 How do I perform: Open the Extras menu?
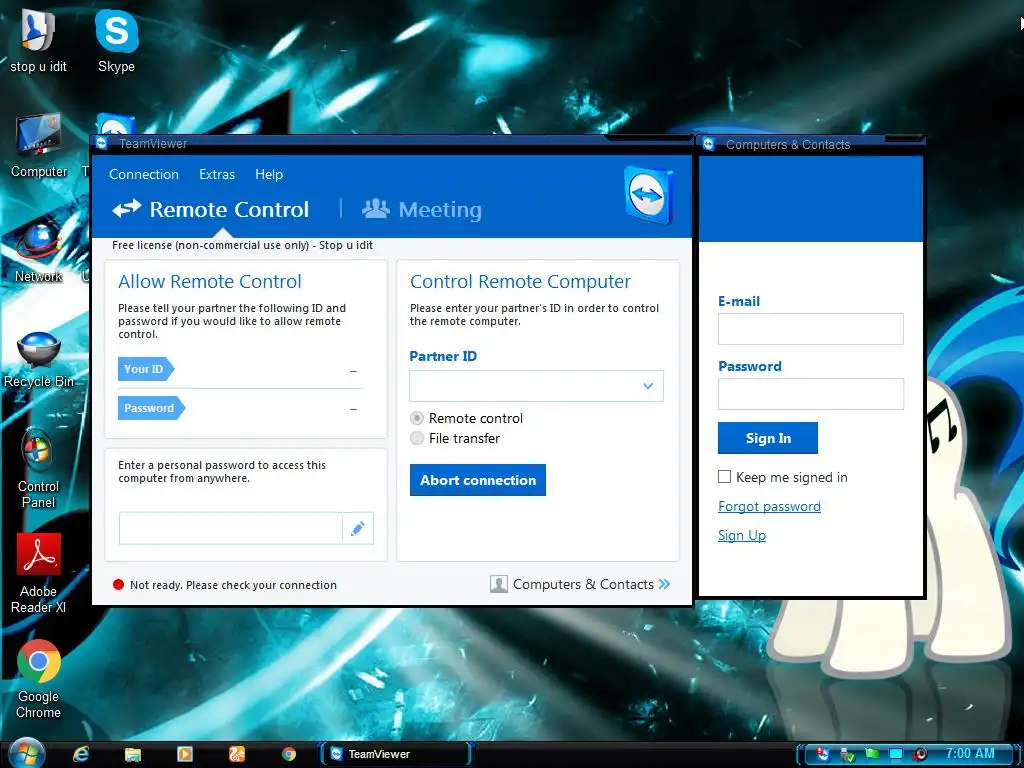217,174
